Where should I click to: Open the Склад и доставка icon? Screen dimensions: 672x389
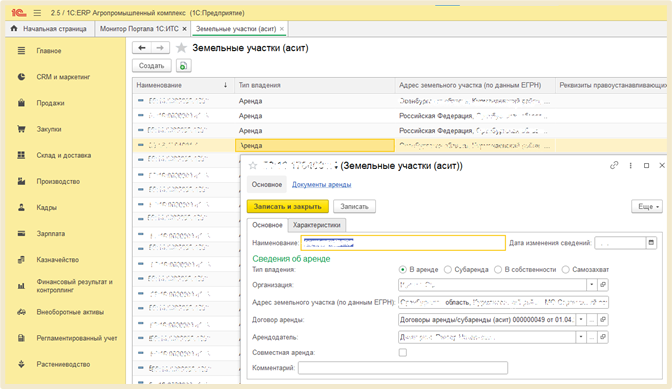coord(21,155)
